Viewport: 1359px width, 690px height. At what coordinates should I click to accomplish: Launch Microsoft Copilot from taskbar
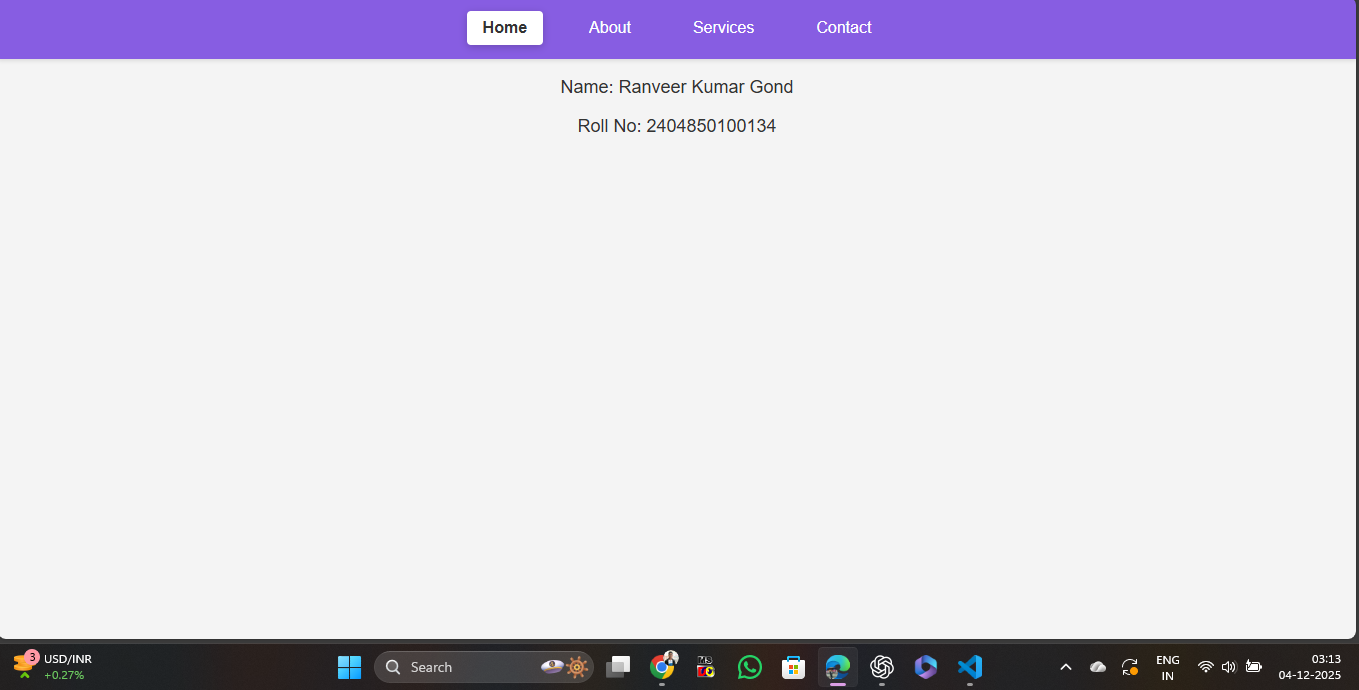[926, 667]
